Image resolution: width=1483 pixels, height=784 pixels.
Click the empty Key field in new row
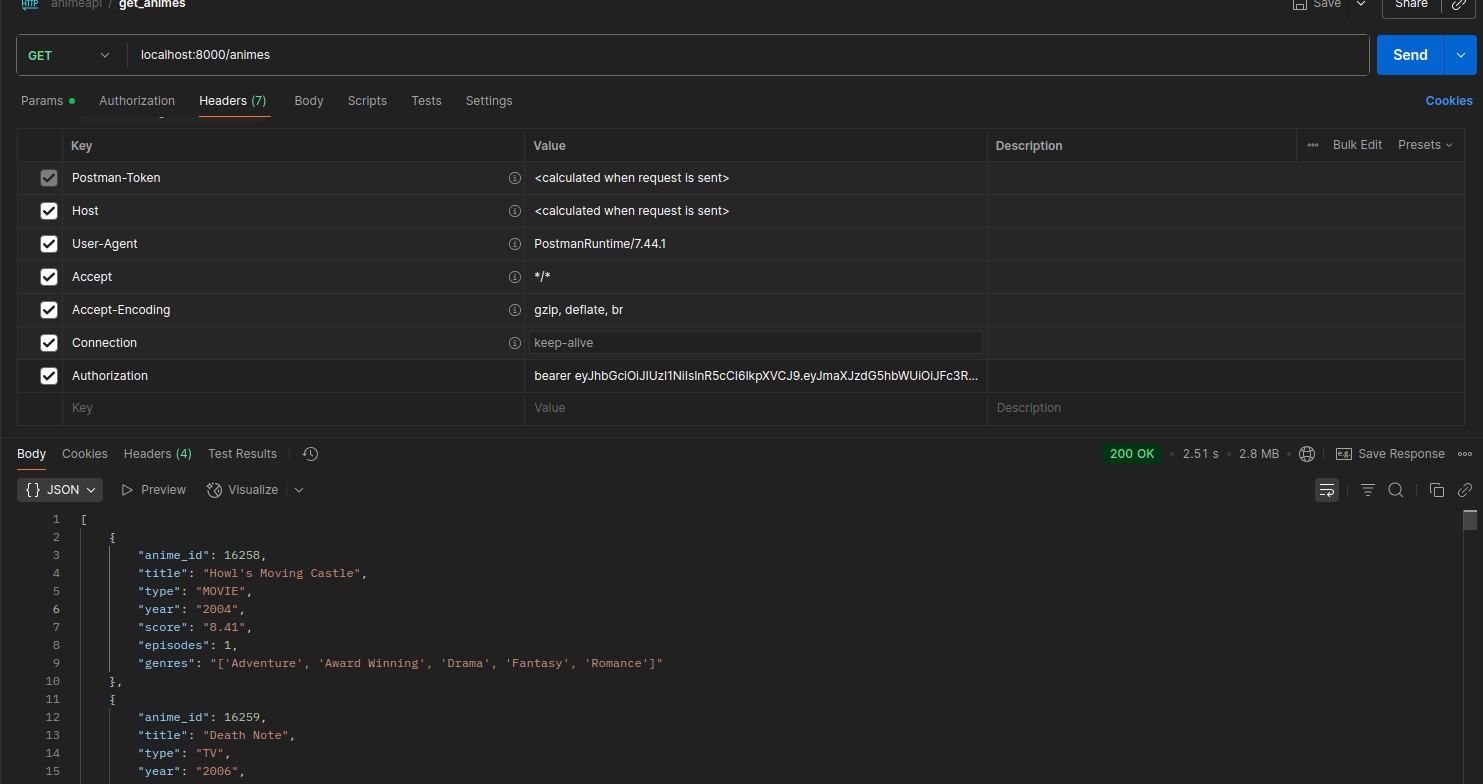293,408
